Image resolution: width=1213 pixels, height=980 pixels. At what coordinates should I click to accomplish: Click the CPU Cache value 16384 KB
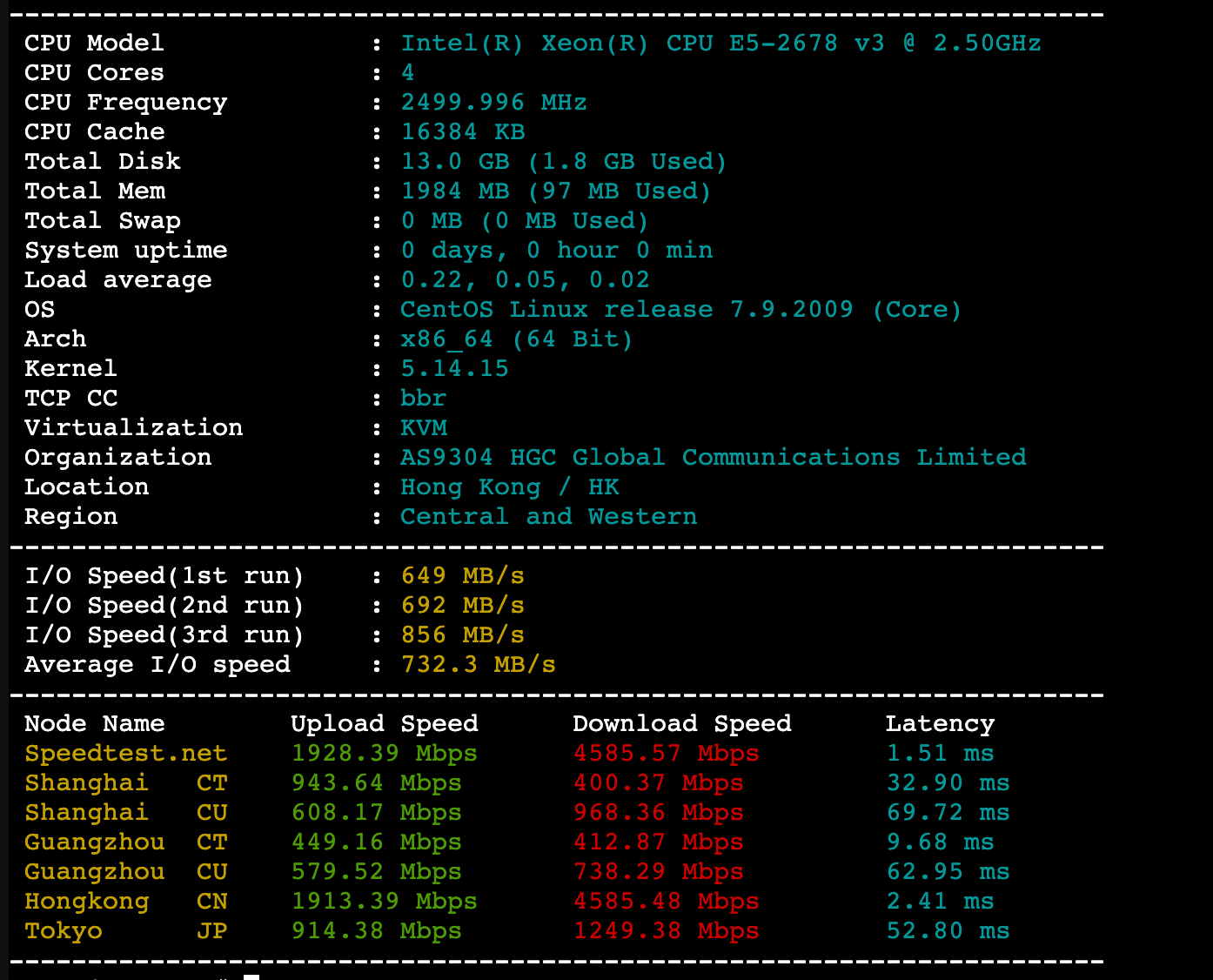point(462,132)
